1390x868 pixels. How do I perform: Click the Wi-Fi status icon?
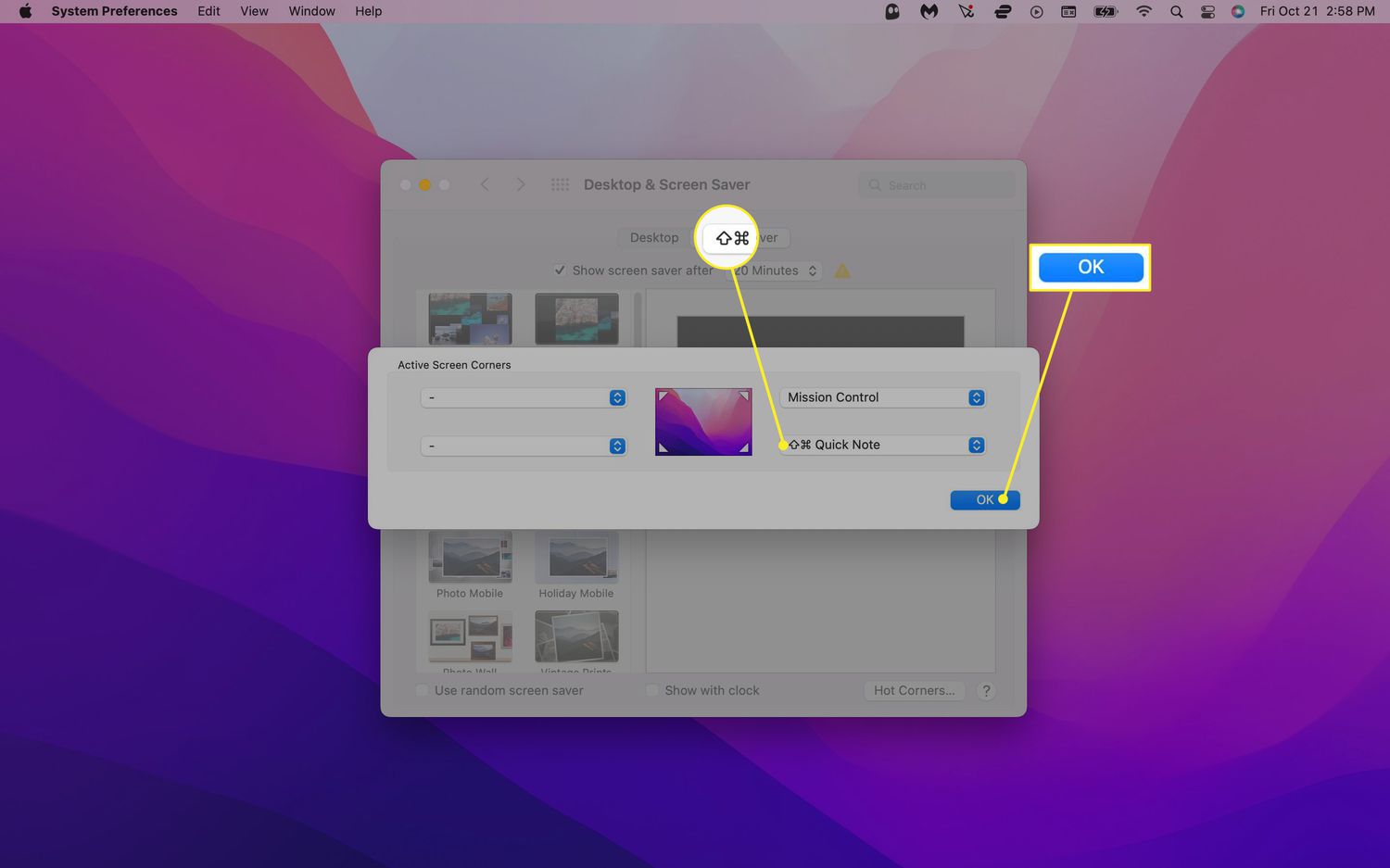(x=1144, y=11)
